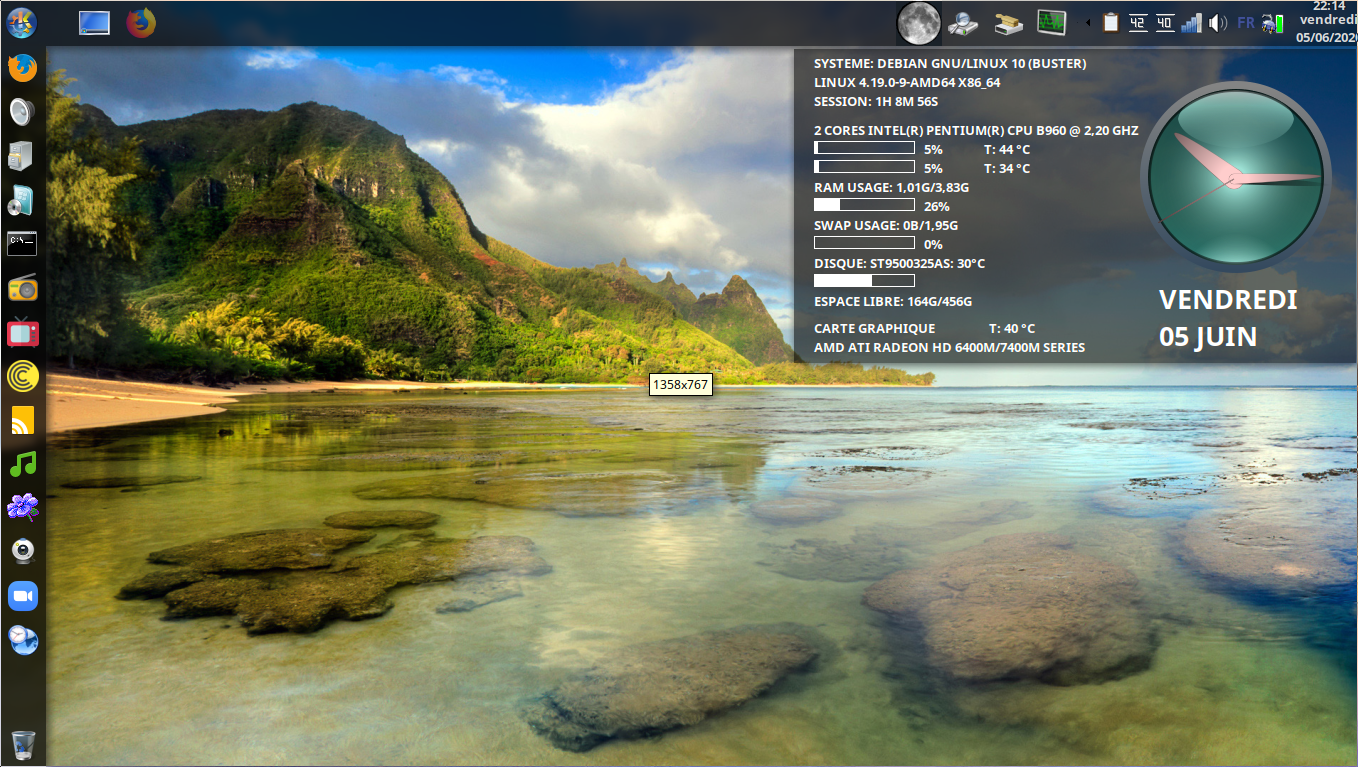Launch the orange radio application

click(x=22, y=289)
